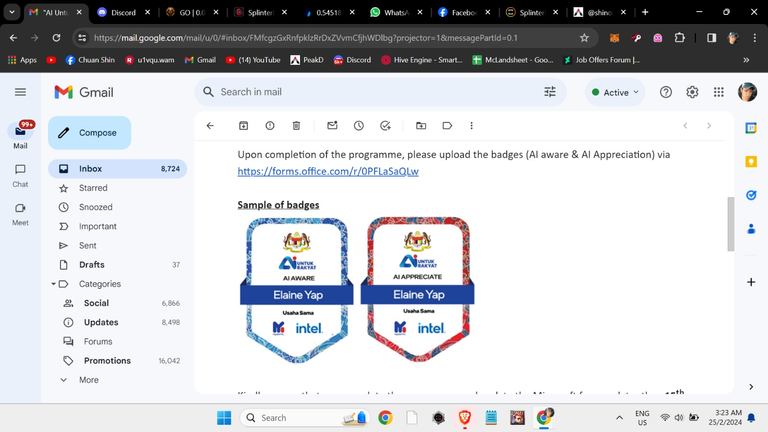Open Google Calendar side panel
The height and width of the screenshot is (432, 768).
click(x=751, y=128)
